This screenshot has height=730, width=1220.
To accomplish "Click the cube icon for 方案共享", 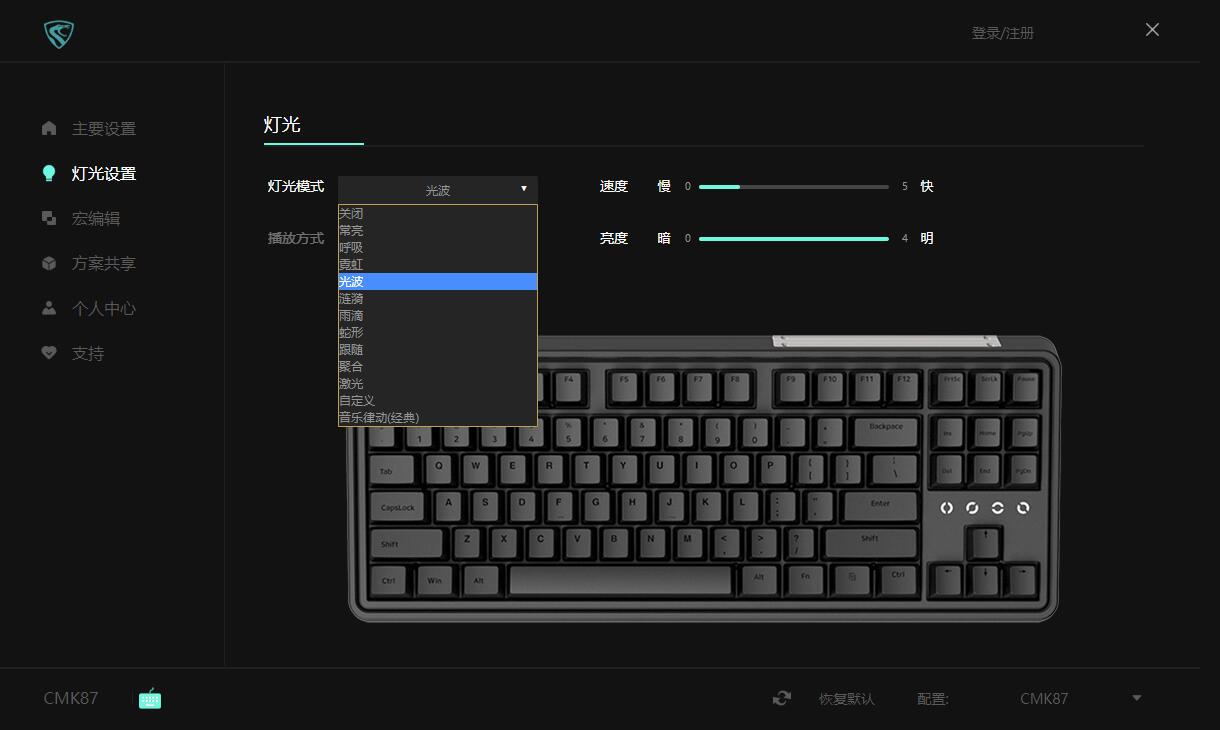I will click(49, 263).
